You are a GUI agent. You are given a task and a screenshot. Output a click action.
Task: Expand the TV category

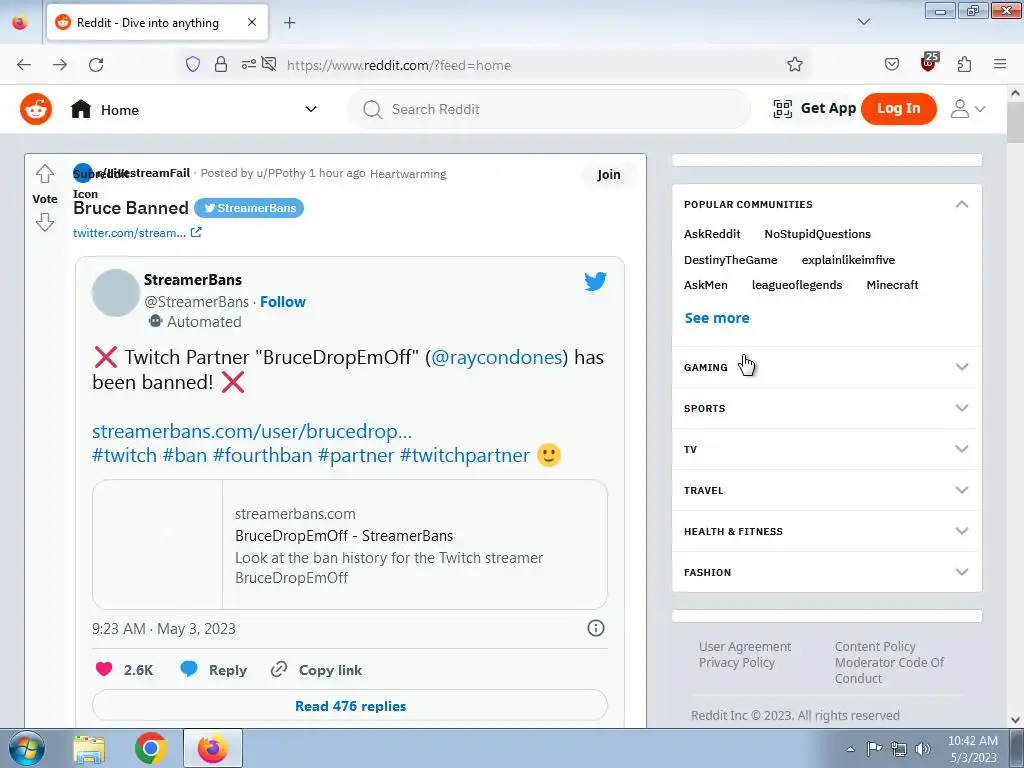point(826,449)
